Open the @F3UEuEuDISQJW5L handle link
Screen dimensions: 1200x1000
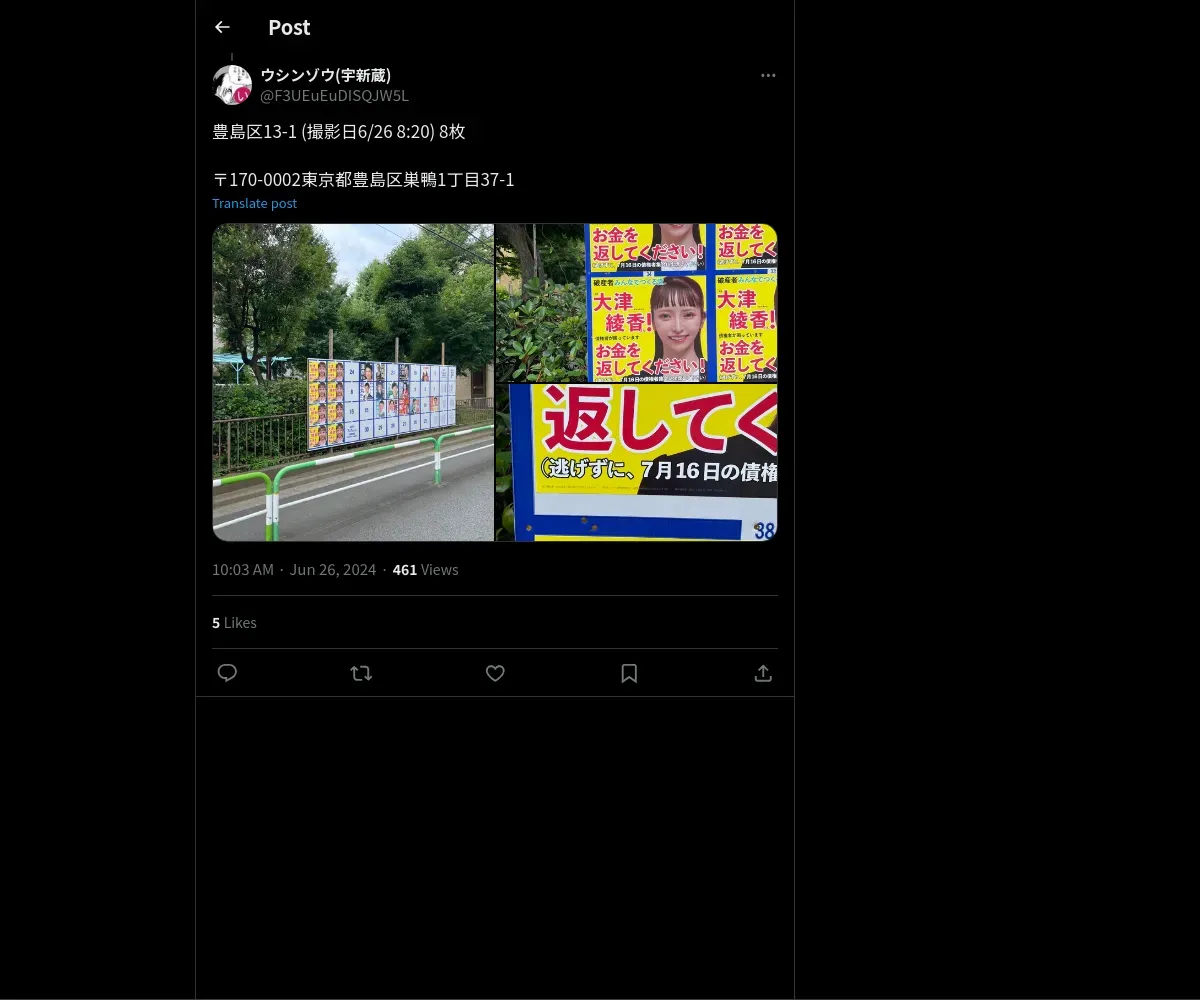click(x=334, y=96)
